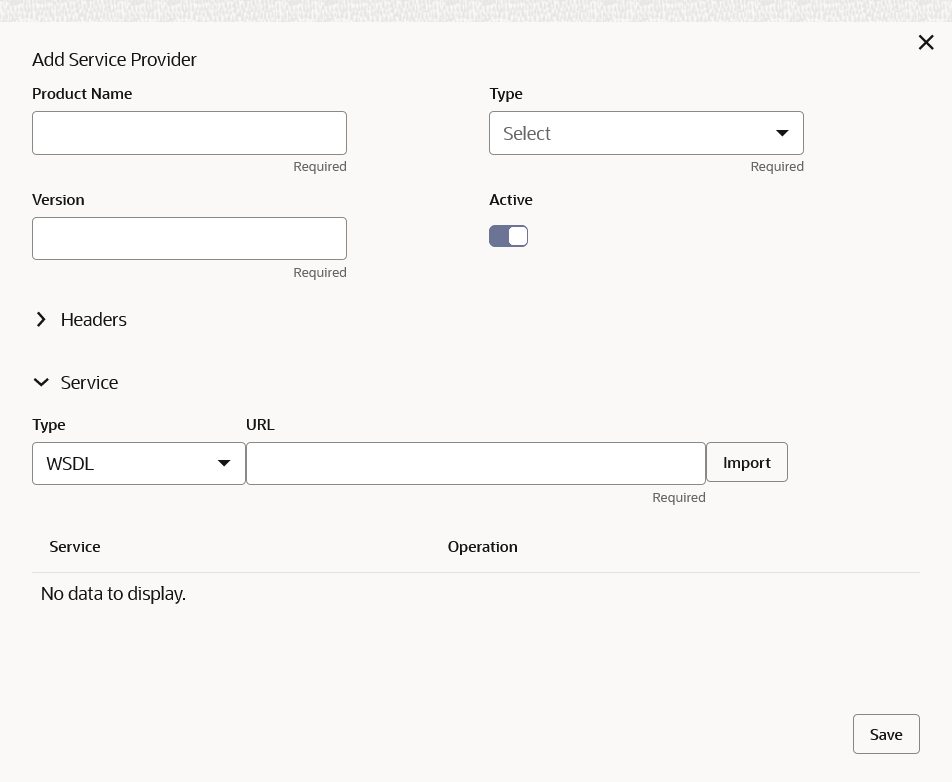The width and height of the screenshot is (952, 782).
Task: Focus the Version text field
Action: tap(189, 239)
